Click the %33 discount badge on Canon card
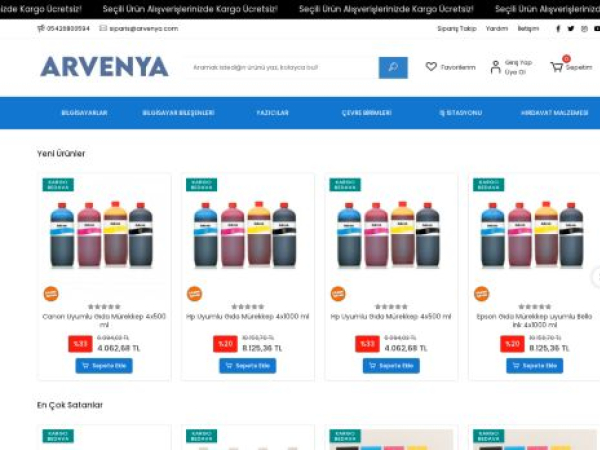The height and width of the screenshot is (450, 600). (80, 344)
